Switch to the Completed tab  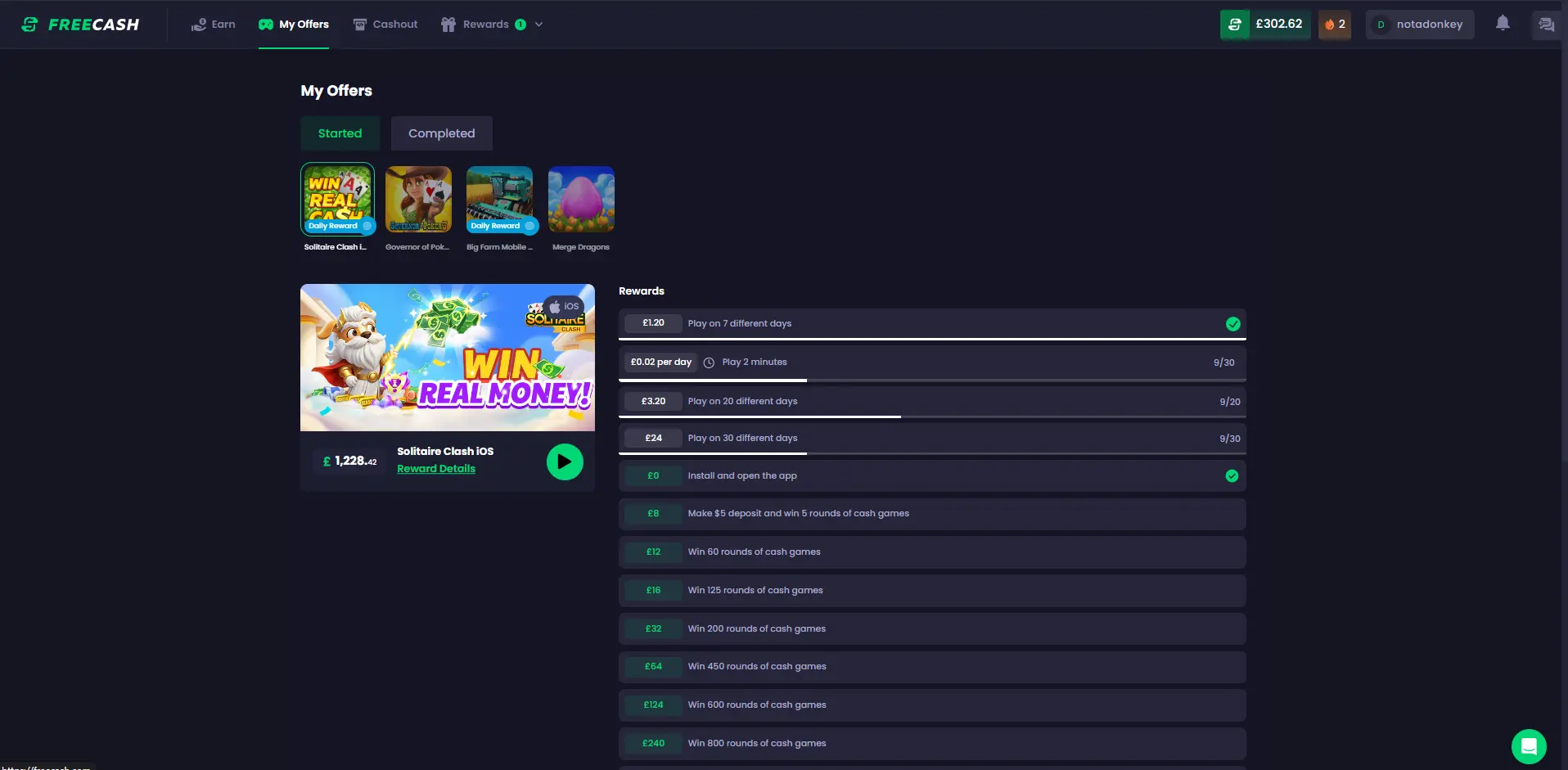[442, 133]
